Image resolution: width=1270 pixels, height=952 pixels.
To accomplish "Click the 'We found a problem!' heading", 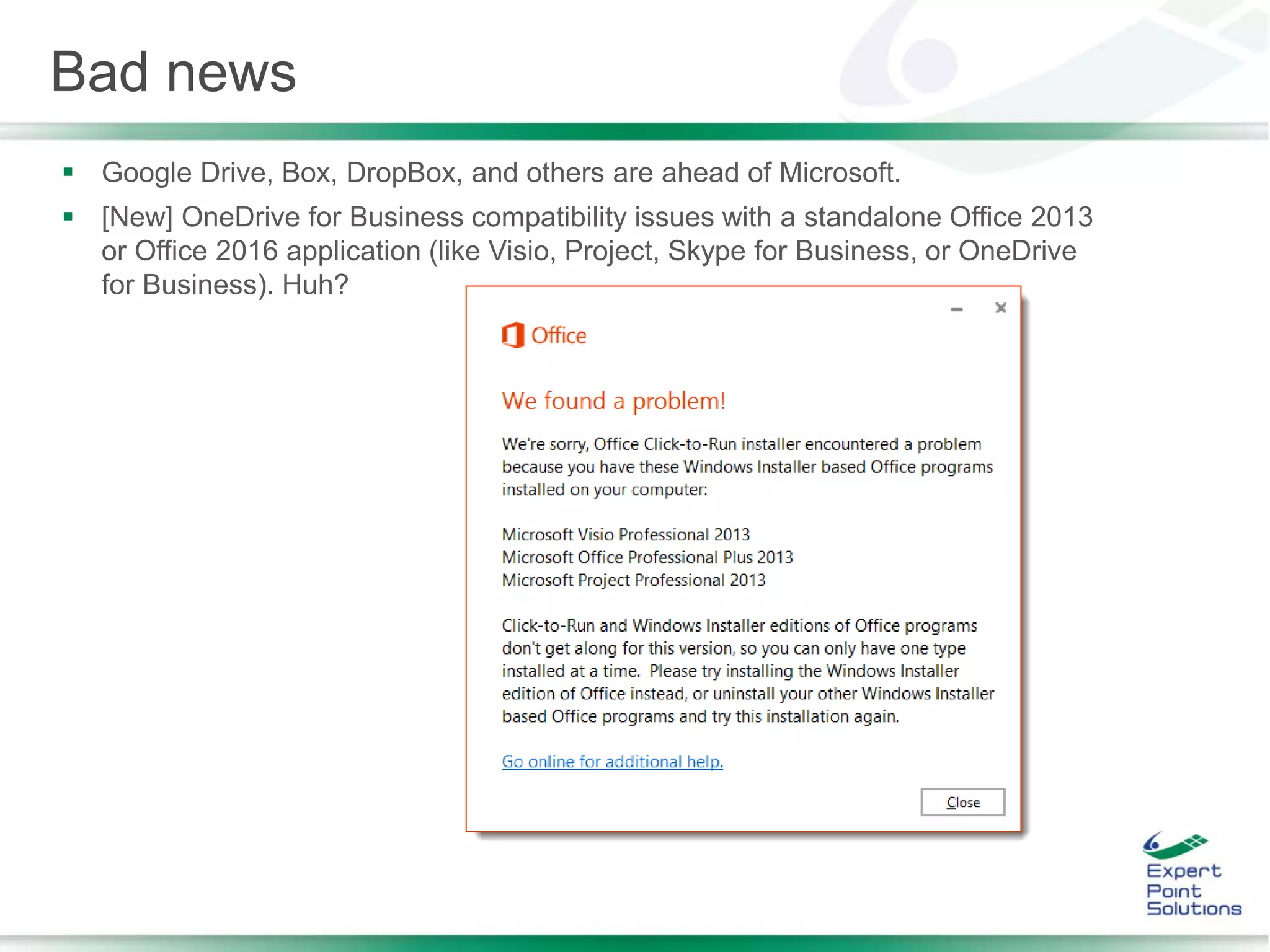I will [x=613, y=401].
